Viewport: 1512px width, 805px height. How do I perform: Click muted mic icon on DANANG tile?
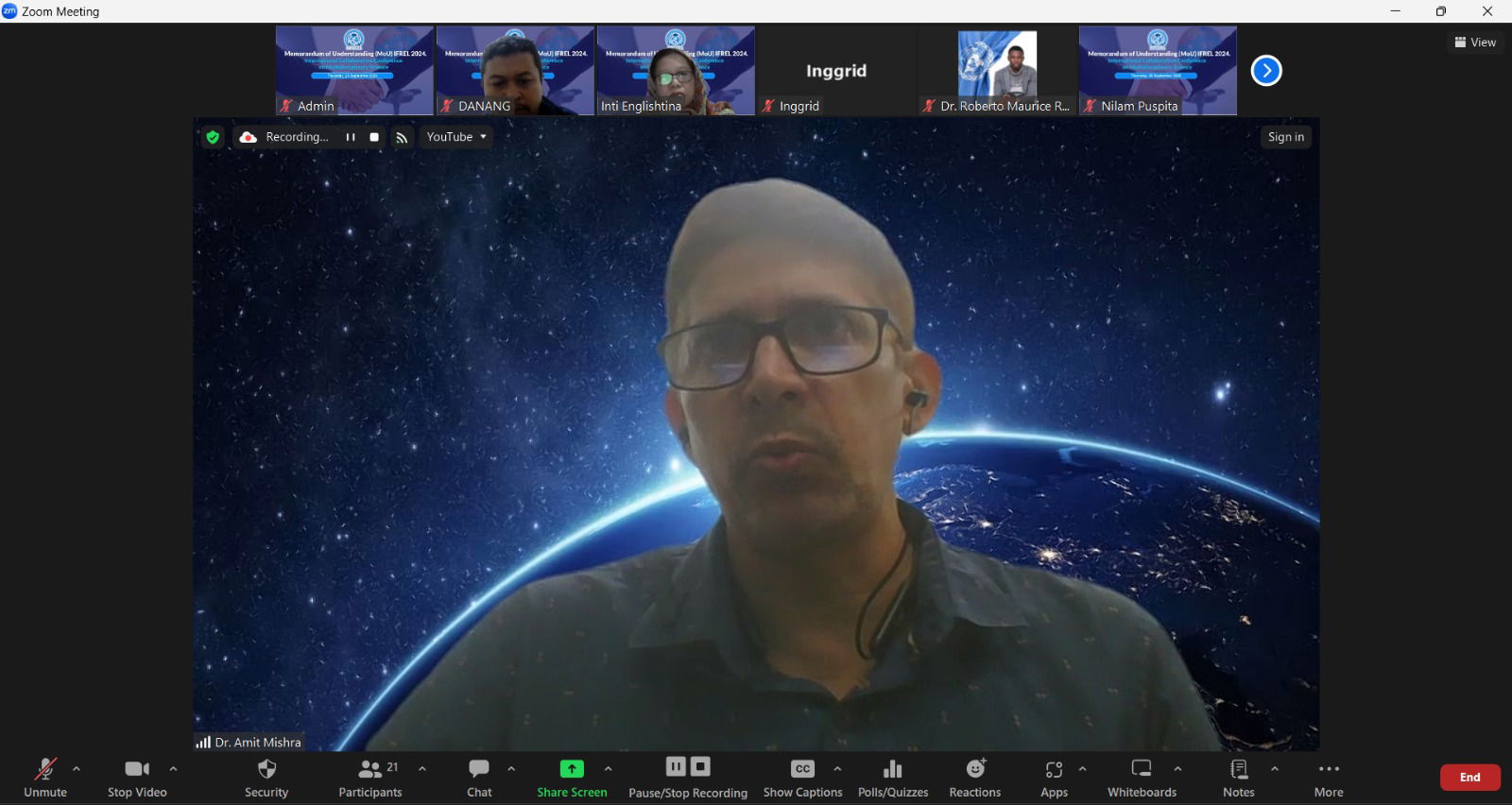tap(447, 106)
